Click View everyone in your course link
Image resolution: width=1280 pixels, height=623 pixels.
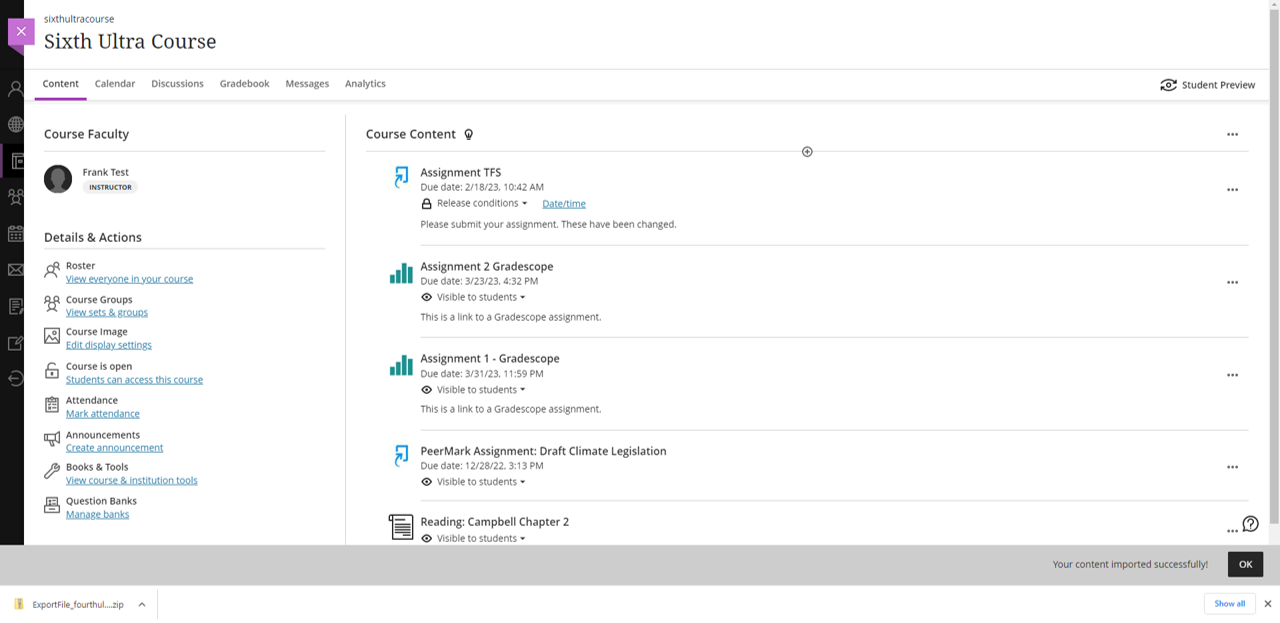129,279
